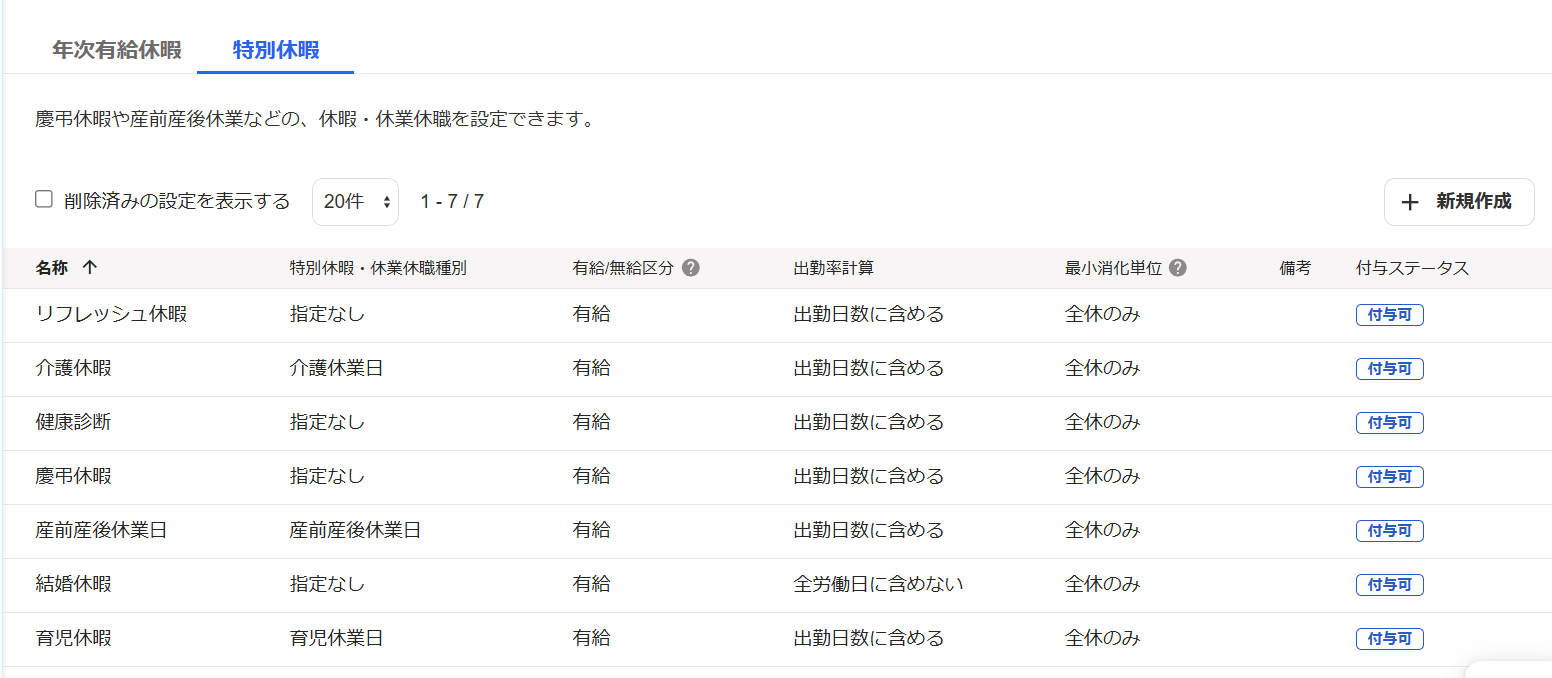Viewport: 1552px width, 678px height.
Task: Click 産前産後休業日 in the 種別 column
Action: point(356,530)
